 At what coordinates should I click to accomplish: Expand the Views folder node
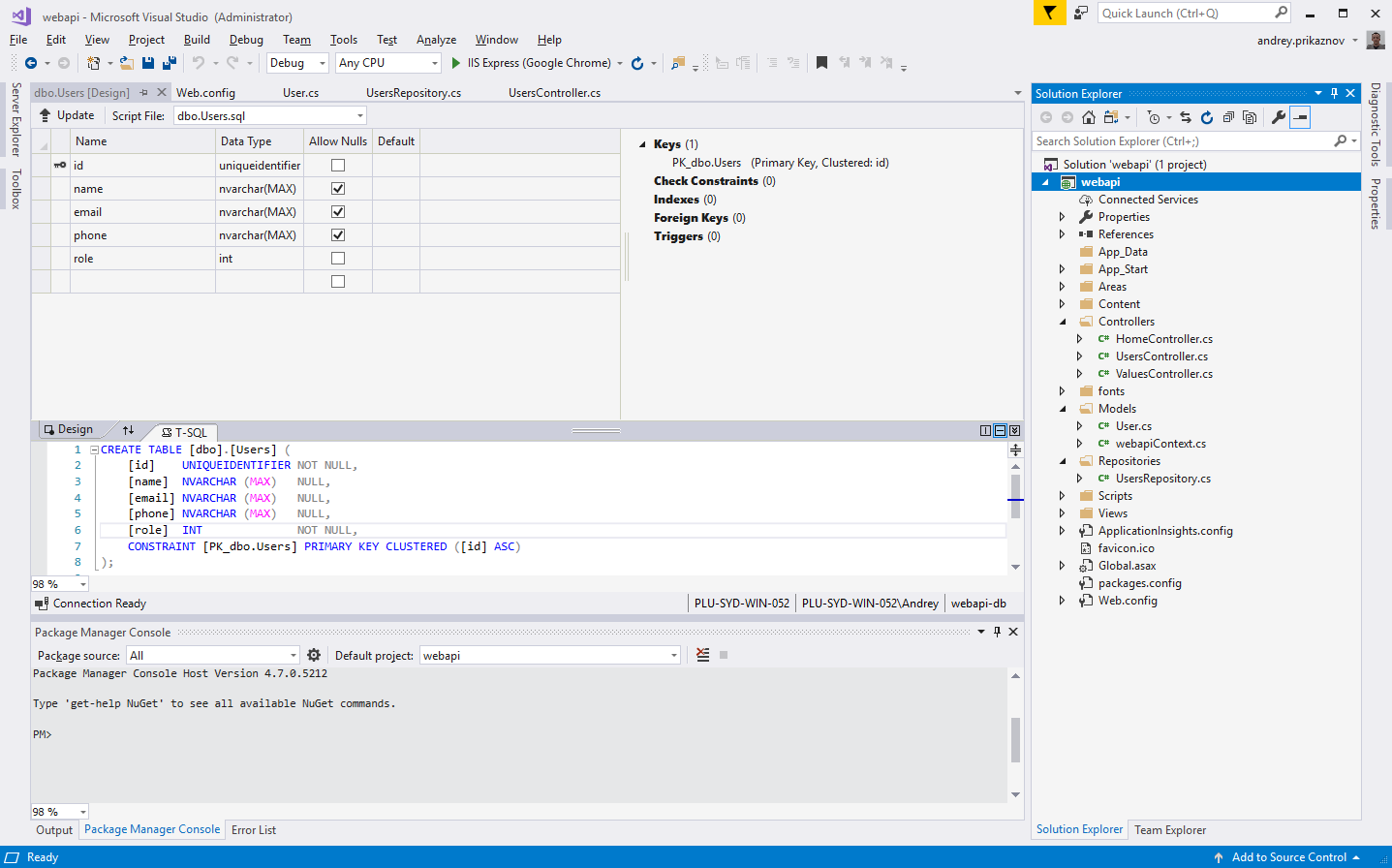tap(1063, 513)
